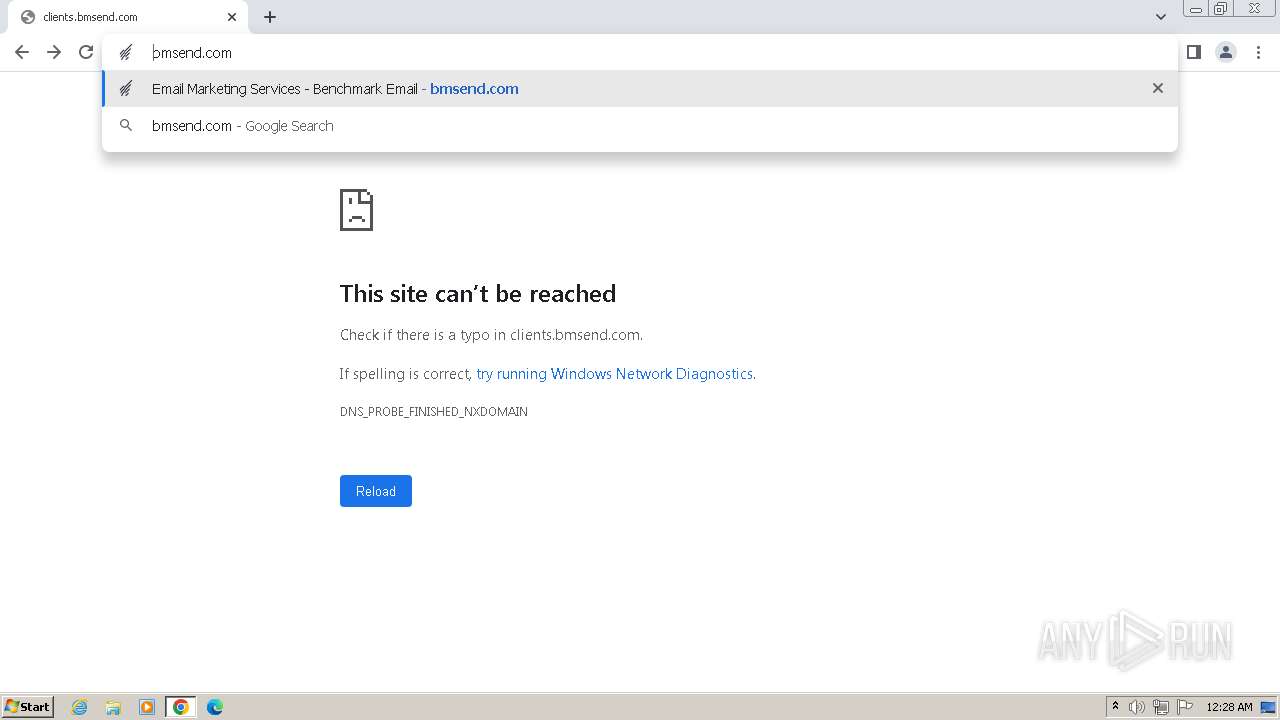Show hidden system tray icons

[x=1115, y=707]
